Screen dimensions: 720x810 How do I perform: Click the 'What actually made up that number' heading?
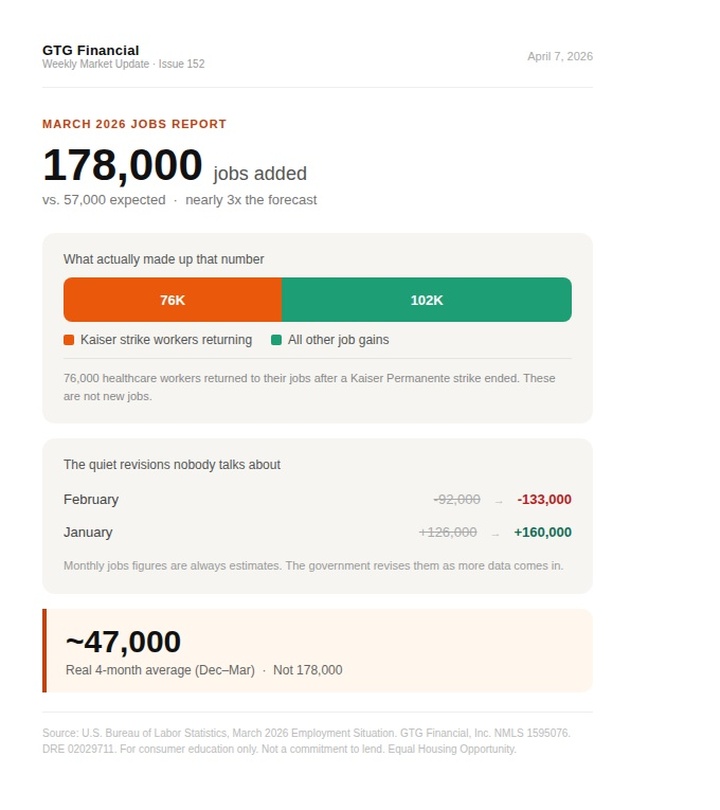164,259
